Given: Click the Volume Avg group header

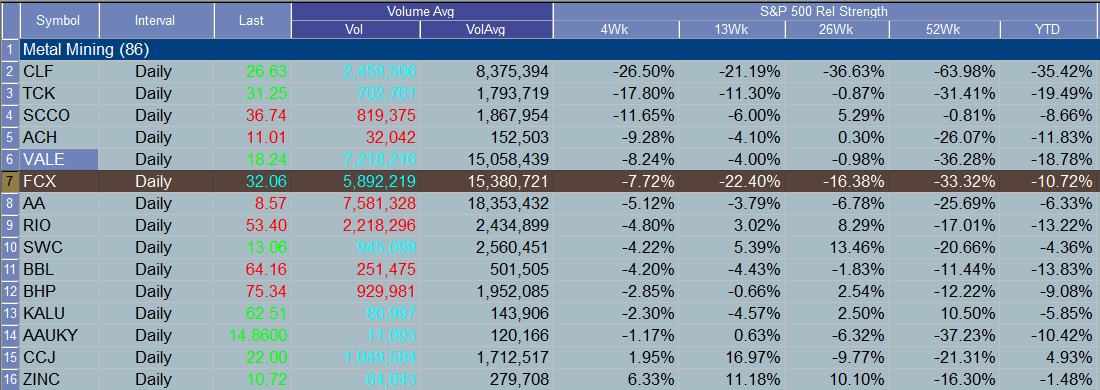Looking at the screenshot, I should pyautogui.click(x=422, y=11).
